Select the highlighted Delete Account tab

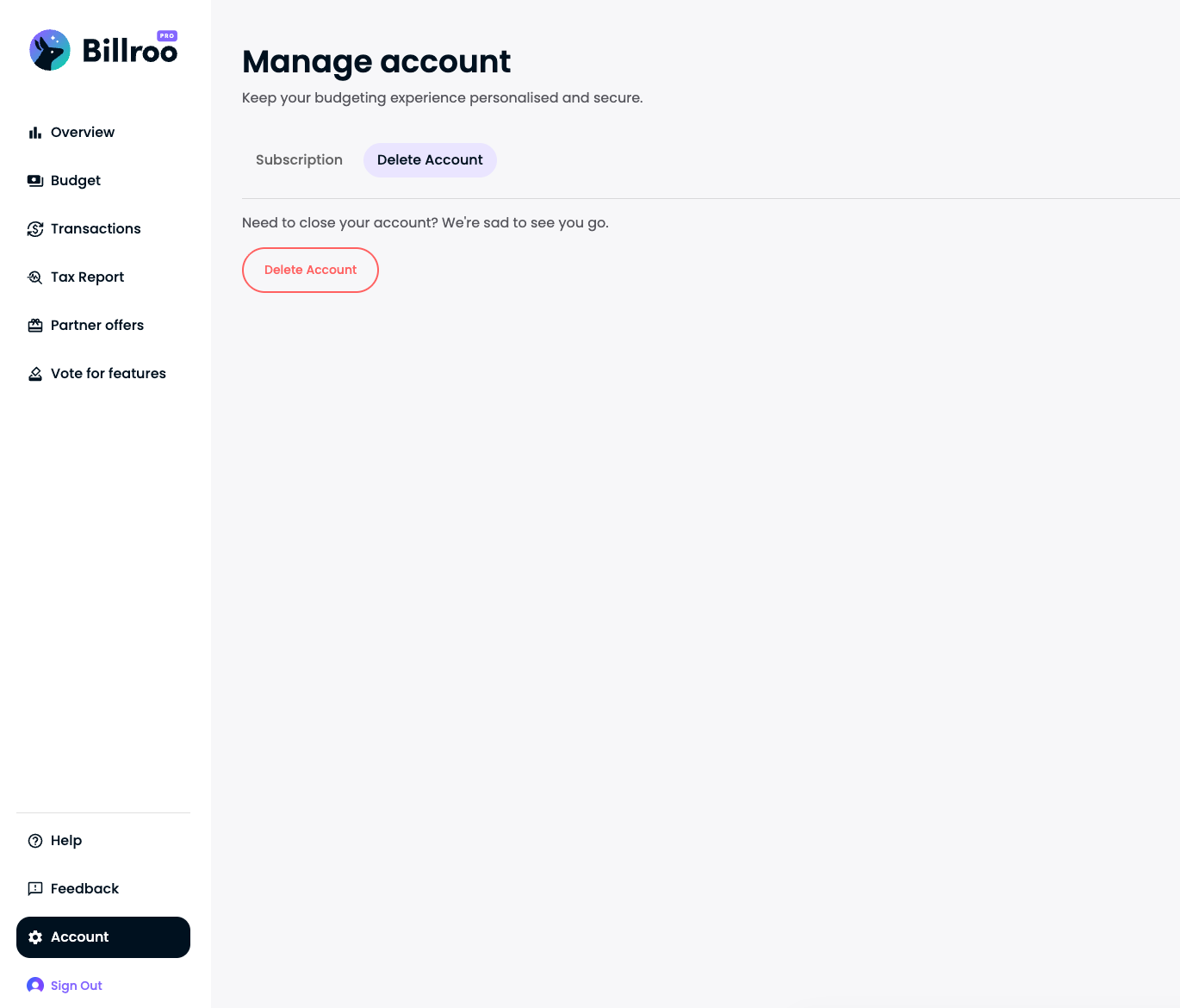[x=430, y=160]
